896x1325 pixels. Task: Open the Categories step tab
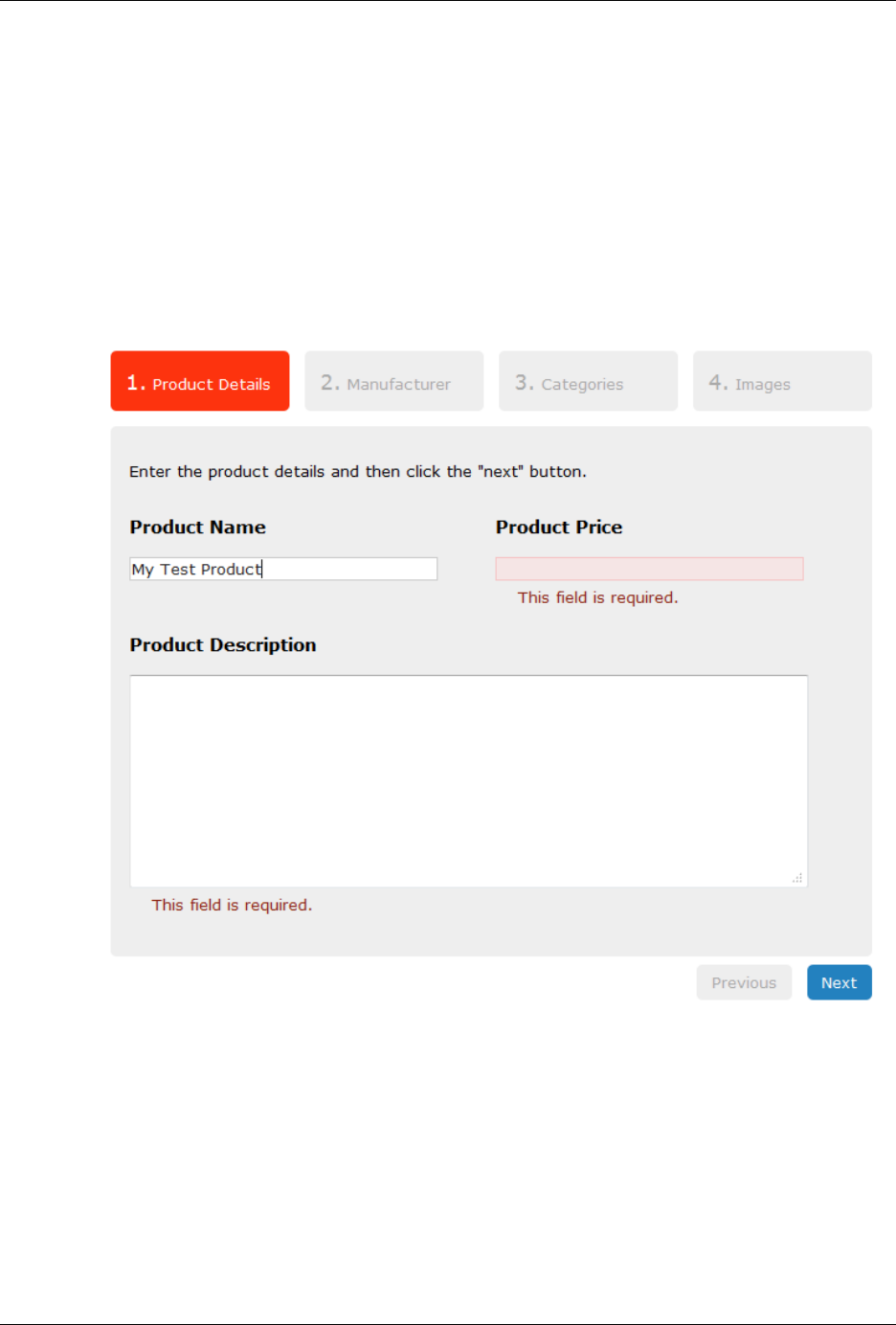[x=588, y=381]
